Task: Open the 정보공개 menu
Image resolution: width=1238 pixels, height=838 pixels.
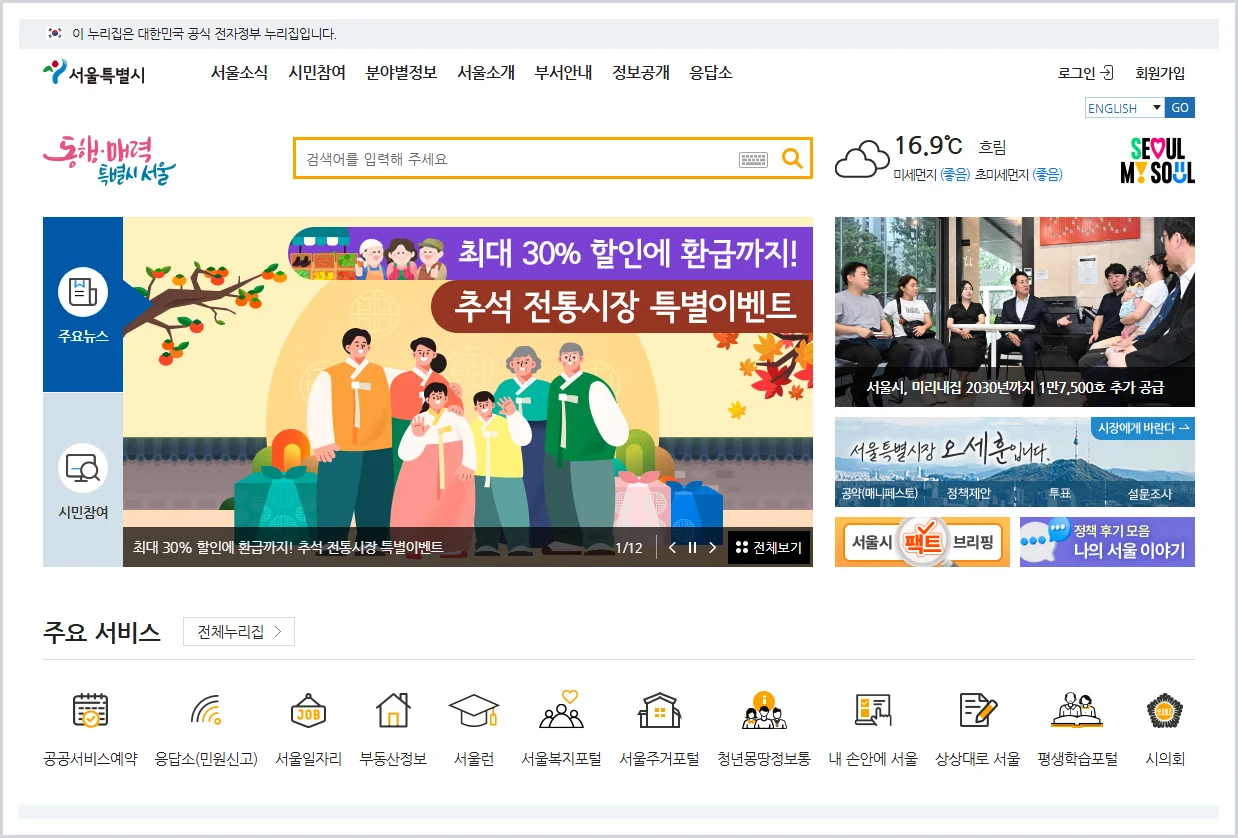Action: 641,72
